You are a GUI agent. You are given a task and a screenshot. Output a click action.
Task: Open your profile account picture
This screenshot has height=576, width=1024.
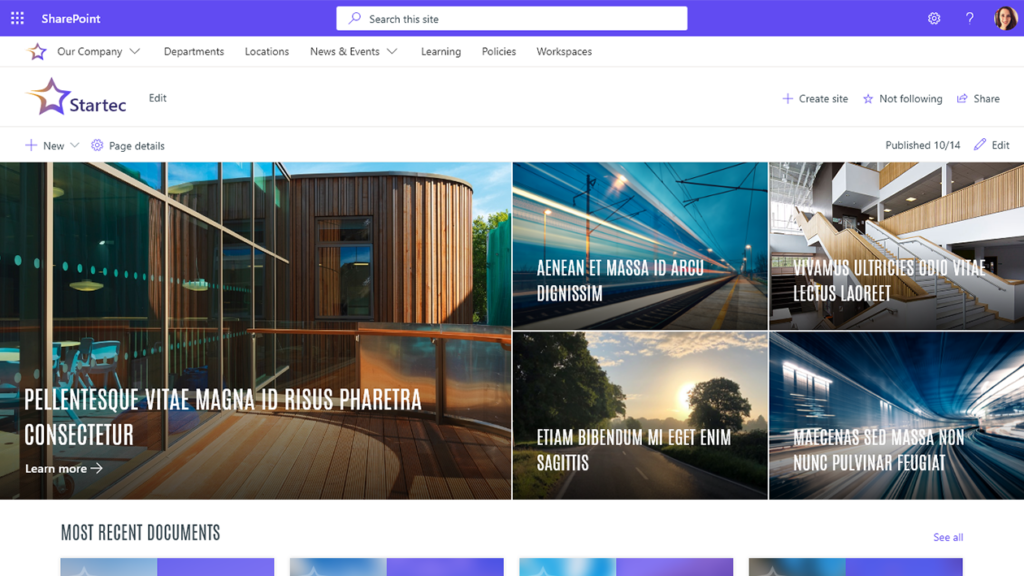[x=1004, y=17]
